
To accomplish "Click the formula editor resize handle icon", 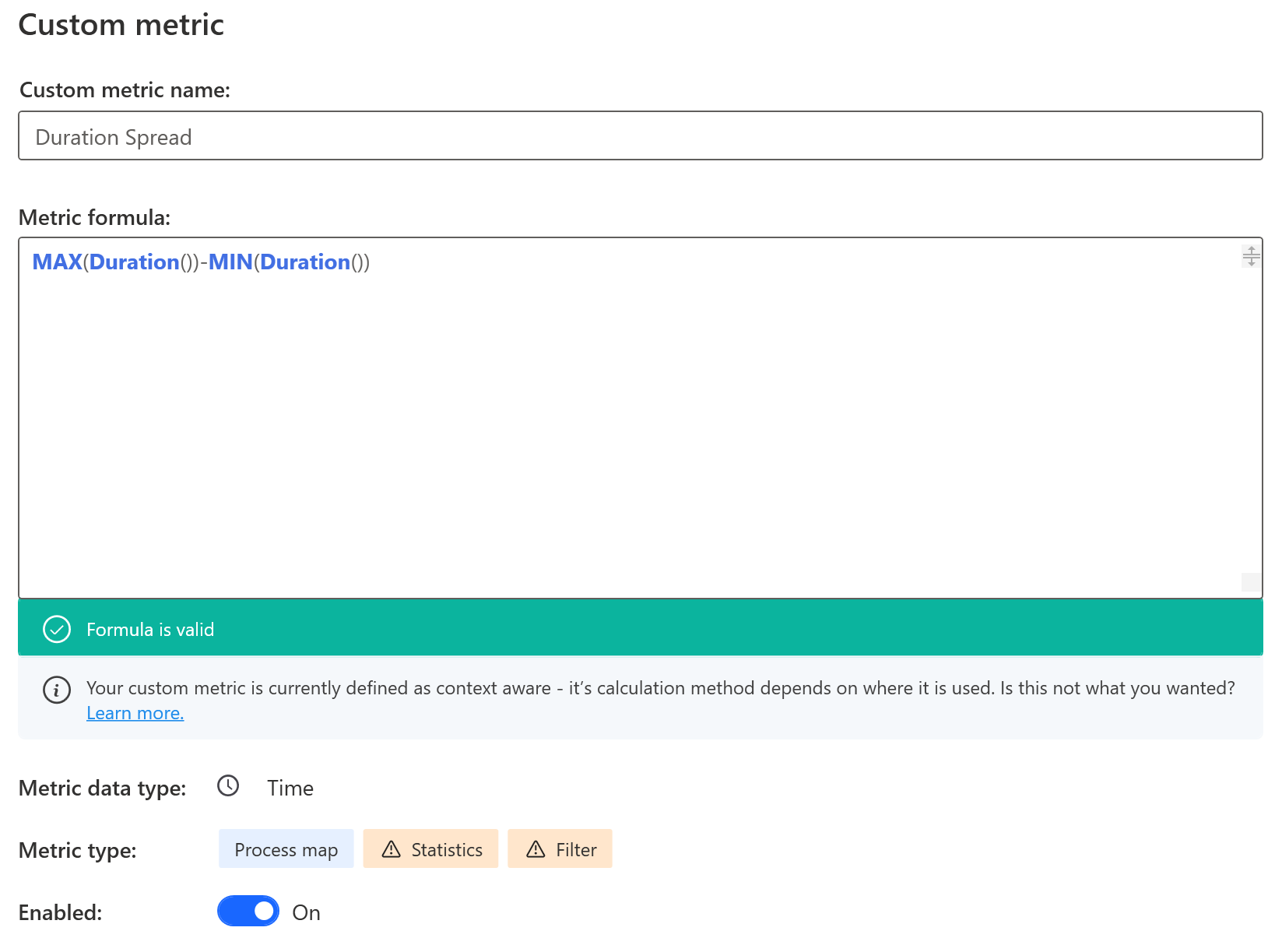I will [1250, 255].
